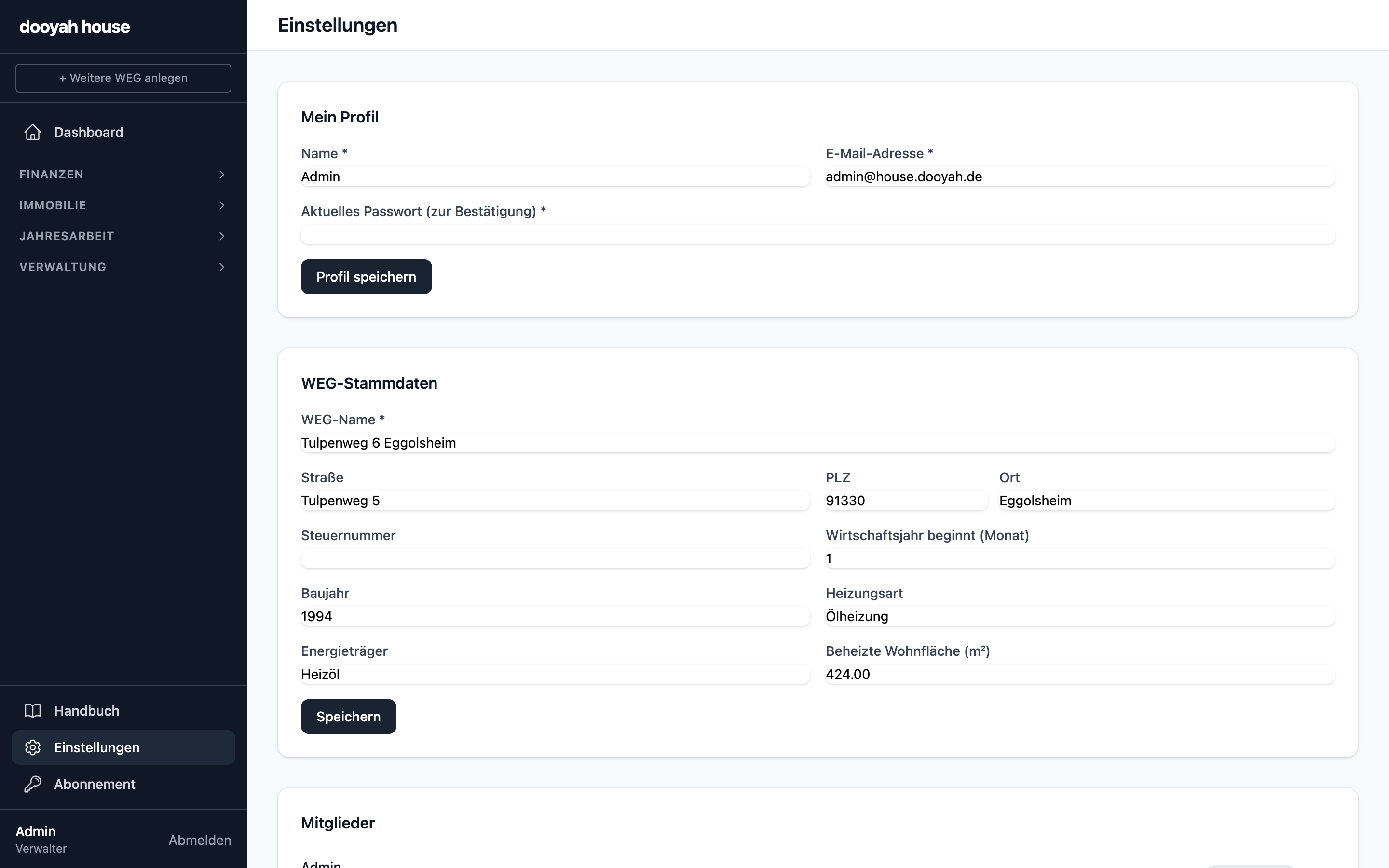1389x868 pixels.
Task: Expand the IMMOBILIE section chevron
Action: [x=221, y=205]
